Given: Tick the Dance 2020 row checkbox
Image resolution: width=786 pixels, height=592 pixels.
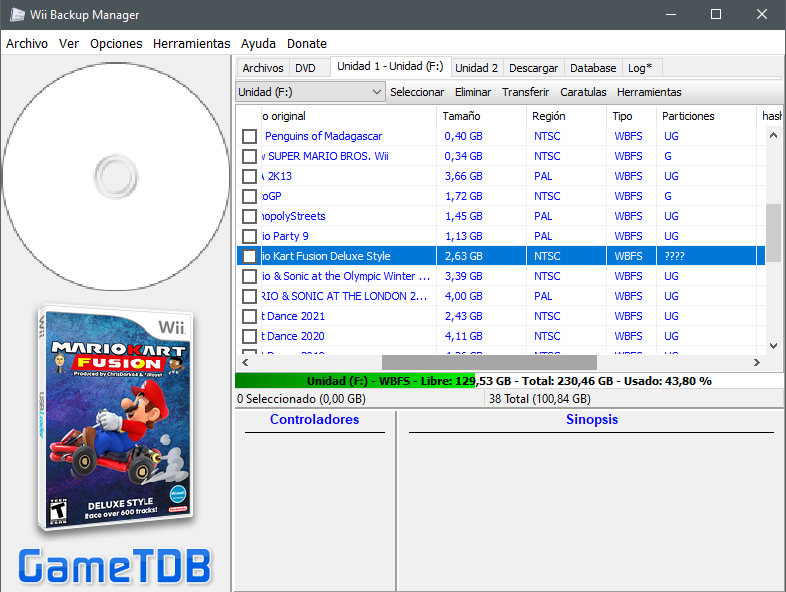Looking at the screenshot, I should coord(249,336).
